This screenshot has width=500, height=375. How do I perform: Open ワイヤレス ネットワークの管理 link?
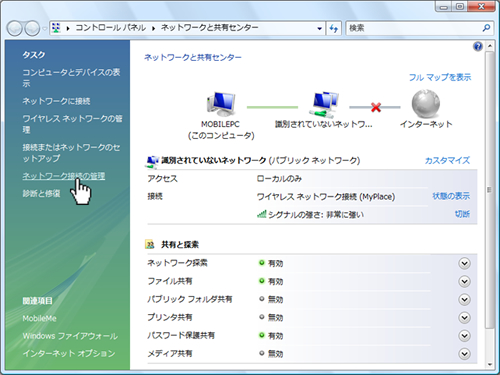click(72, 124)
